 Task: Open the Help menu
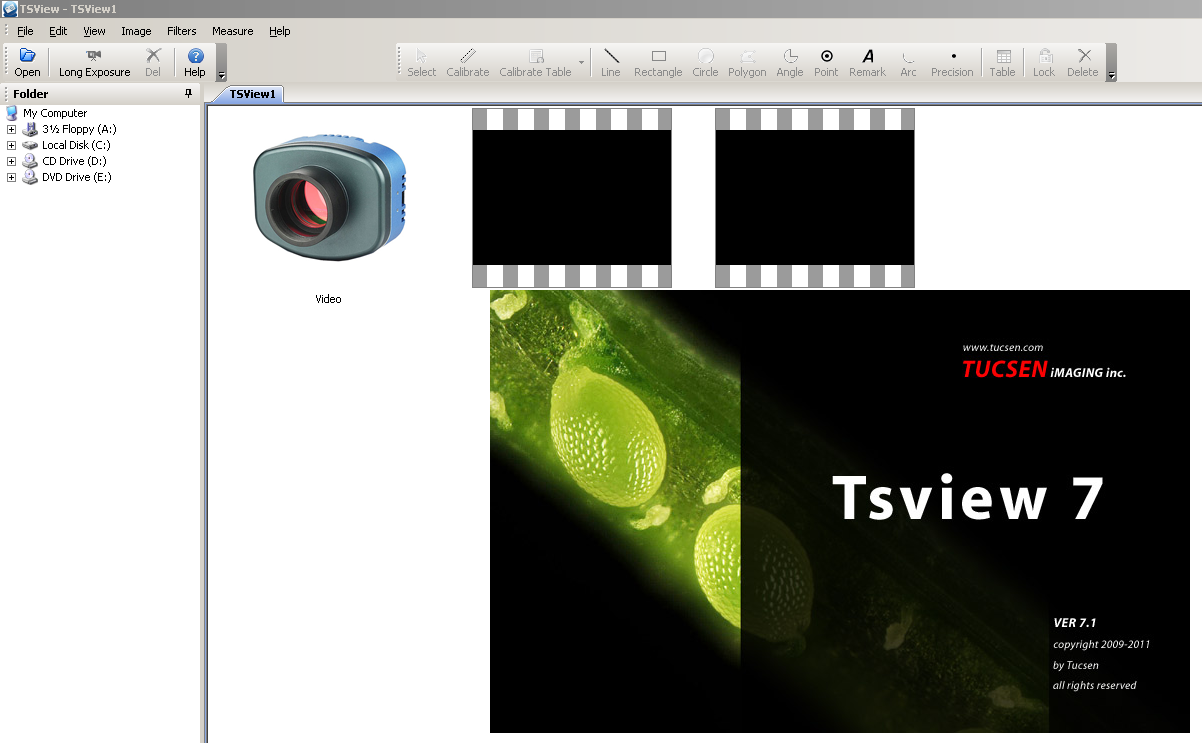point(280,31)
